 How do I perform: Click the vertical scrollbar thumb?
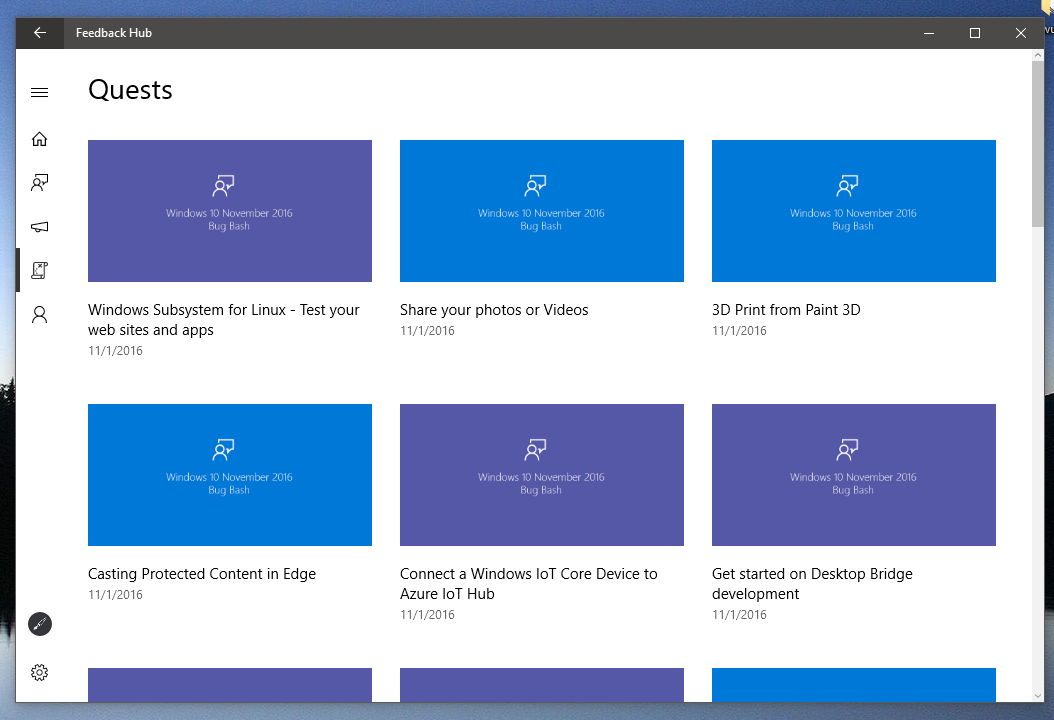tap(1038, 144)
